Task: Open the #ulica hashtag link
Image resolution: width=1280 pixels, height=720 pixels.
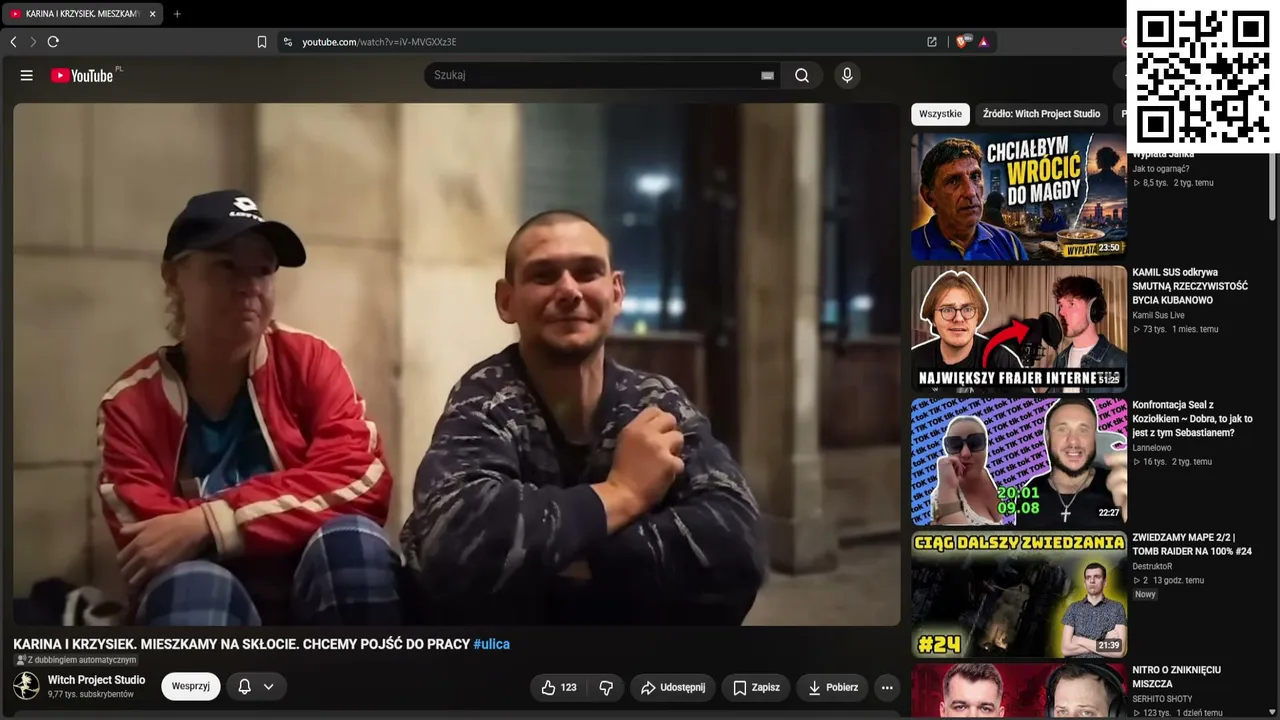Action: point(492,645)
